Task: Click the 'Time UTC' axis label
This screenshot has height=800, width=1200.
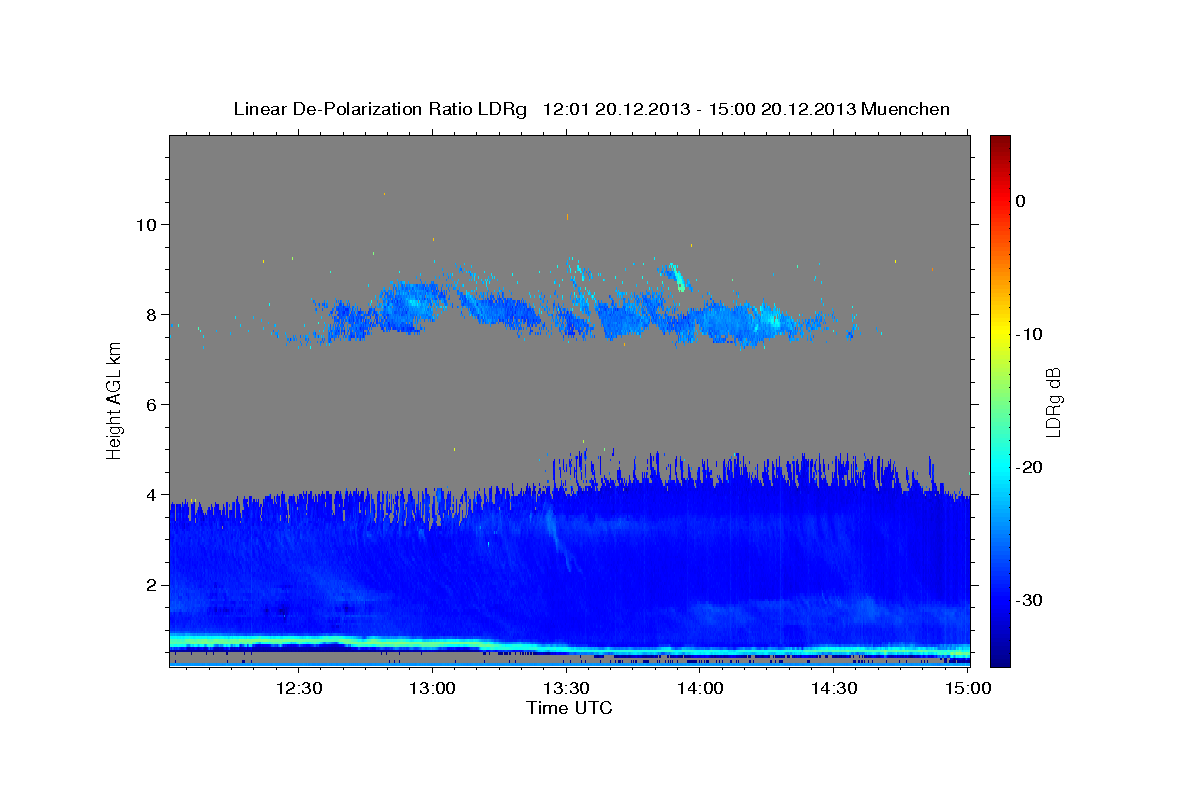Action: coord(569,708)
